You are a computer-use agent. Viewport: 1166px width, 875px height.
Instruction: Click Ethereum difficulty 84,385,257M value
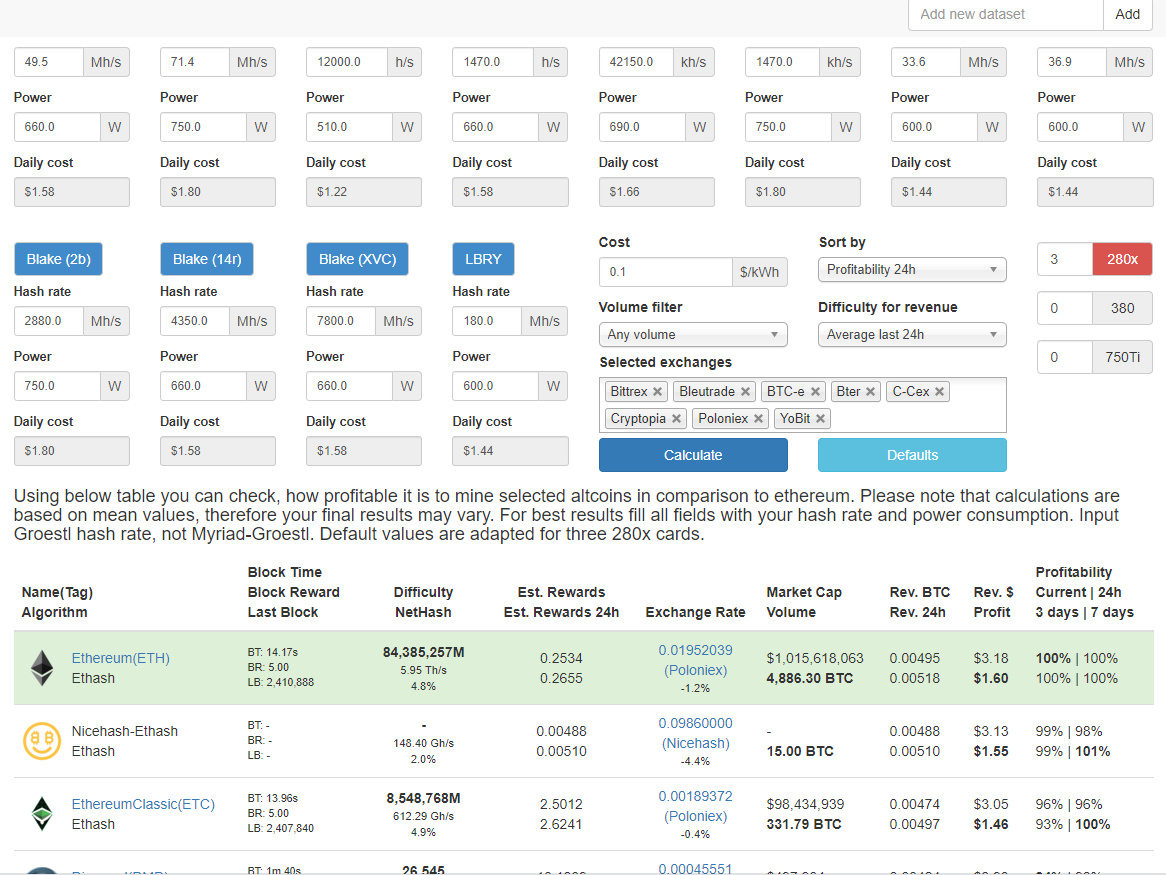pyautogui.click(x=423, y=653)
